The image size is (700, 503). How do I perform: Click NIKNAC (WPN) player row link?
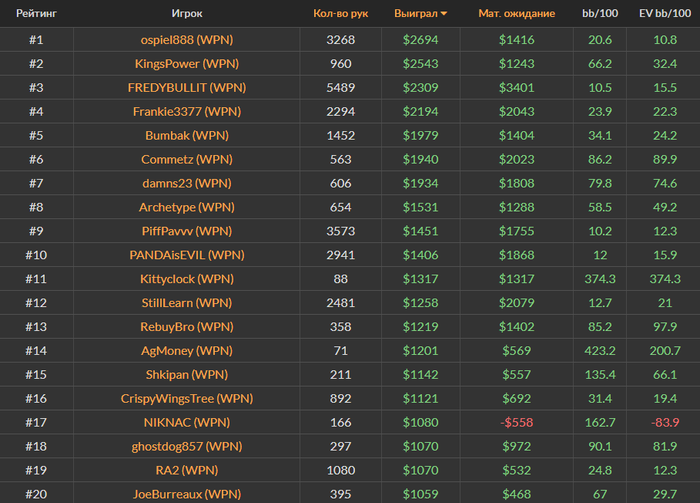pyautogui.click(x=186, y=422)
